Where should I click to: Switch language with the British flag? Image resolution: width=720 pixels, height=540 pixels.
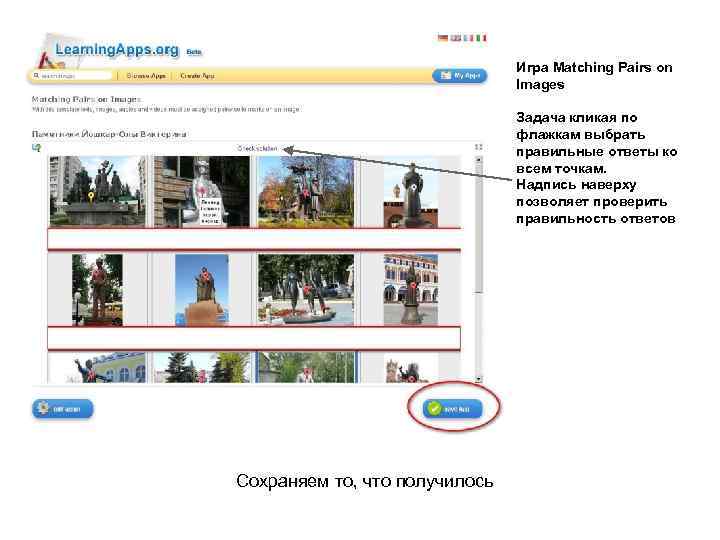coord(456,38)
